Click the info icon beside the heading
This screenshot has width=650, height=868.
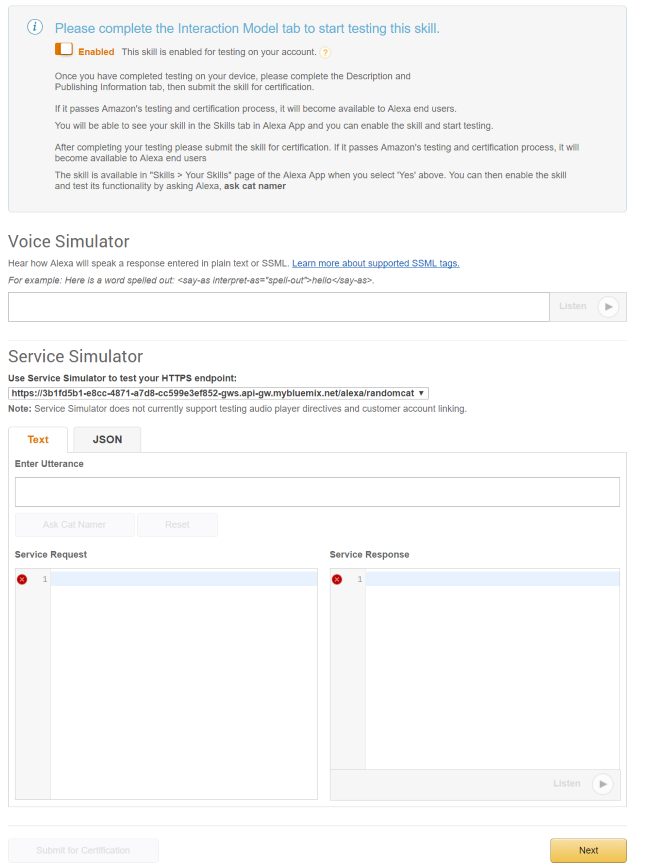pyautogui.click(x=35, y=27)
